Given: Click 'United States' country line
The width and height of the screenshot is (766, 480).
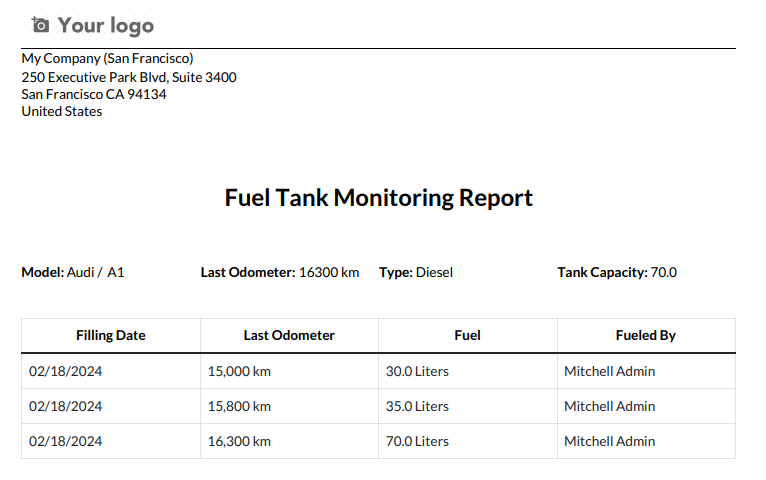Looking at the screenshot, I should (x=62, y=111).
